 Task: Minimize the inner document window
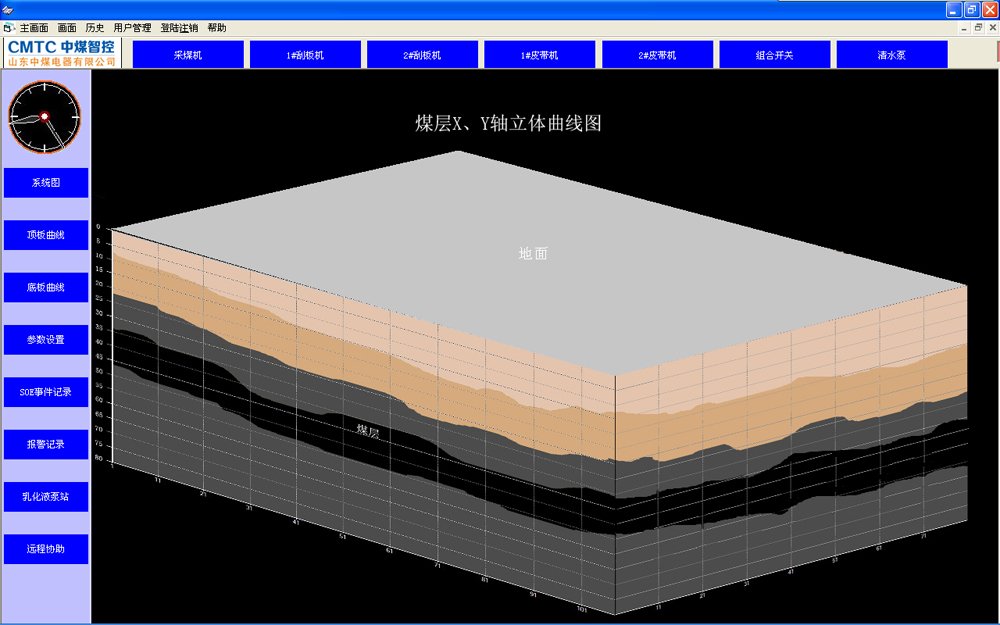click(964, 28)
